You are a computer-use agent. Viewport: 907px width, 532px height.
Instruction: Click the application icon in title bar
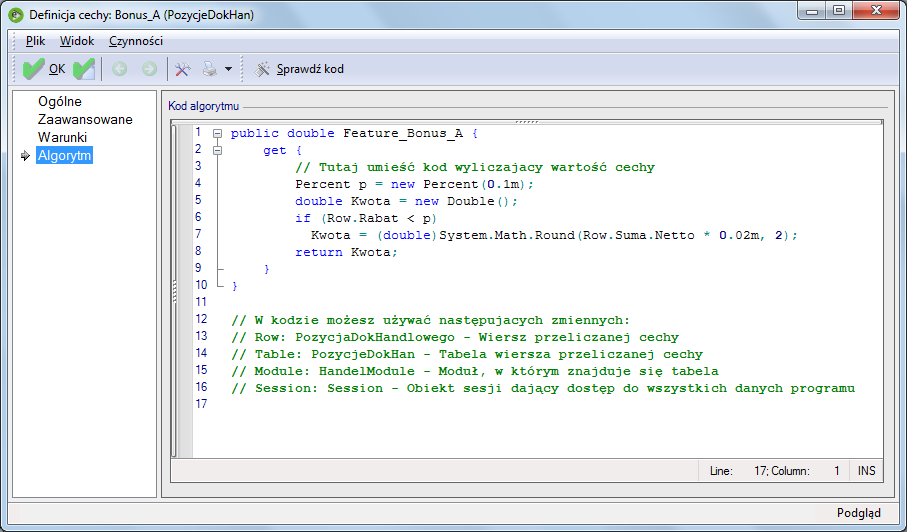[16, 14]
